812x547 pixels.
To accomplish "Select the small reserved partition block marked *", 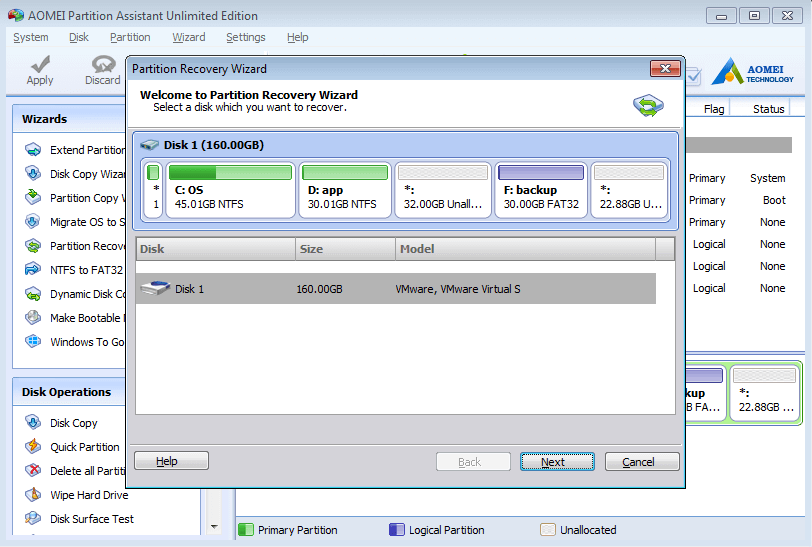I will (154, 190).
